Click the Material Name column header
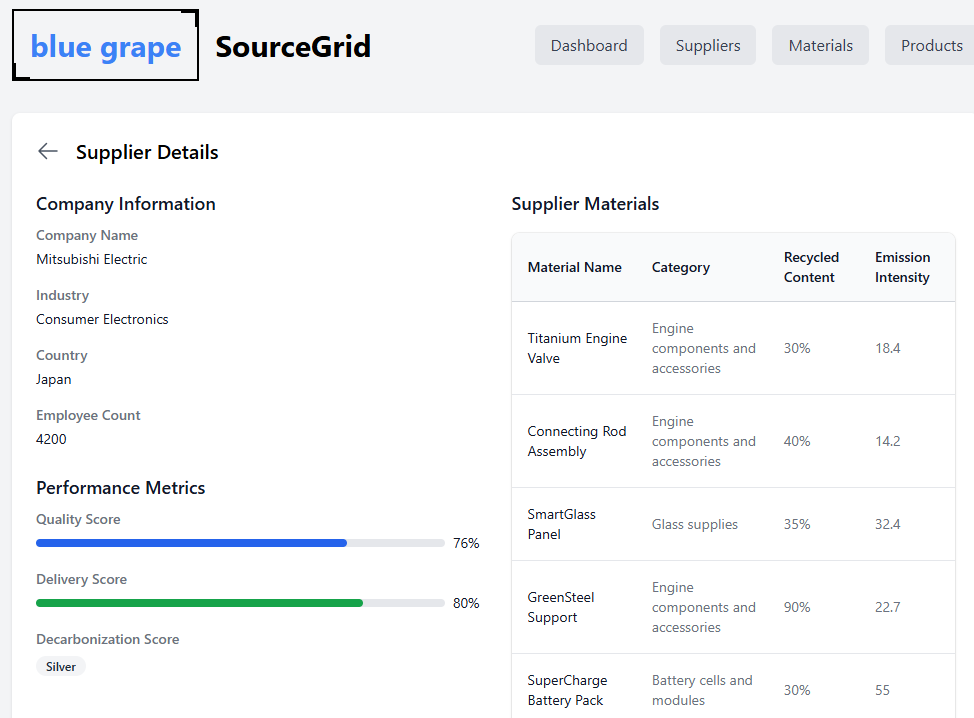974x718 pixels. [575, 268]
